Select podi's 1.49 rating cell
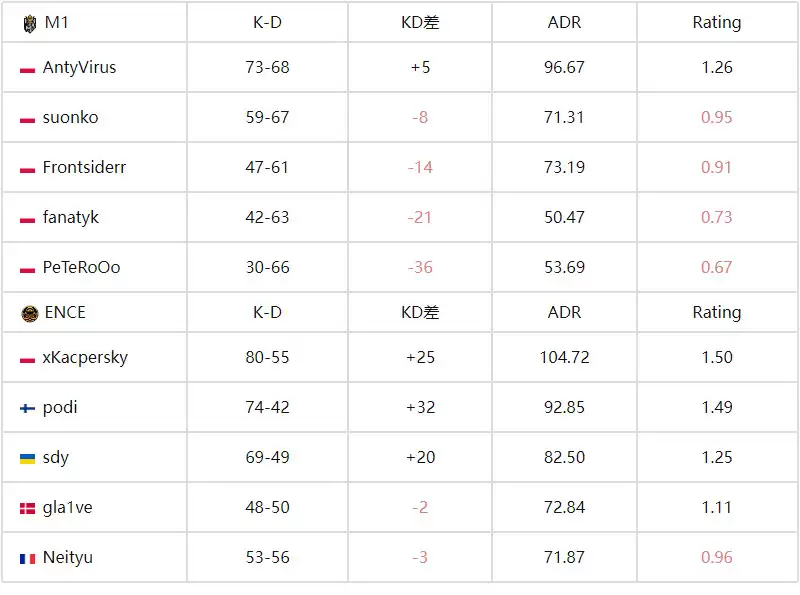800x595 pixels. (x=717, y=408)
